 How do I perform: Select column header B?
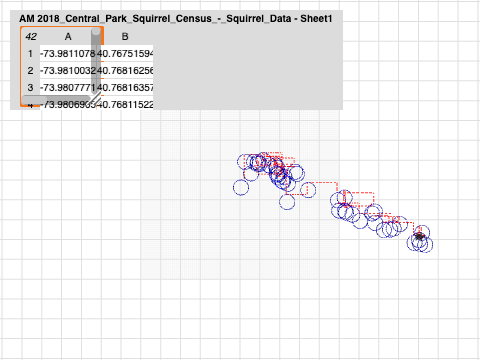[x=125, y=36]
